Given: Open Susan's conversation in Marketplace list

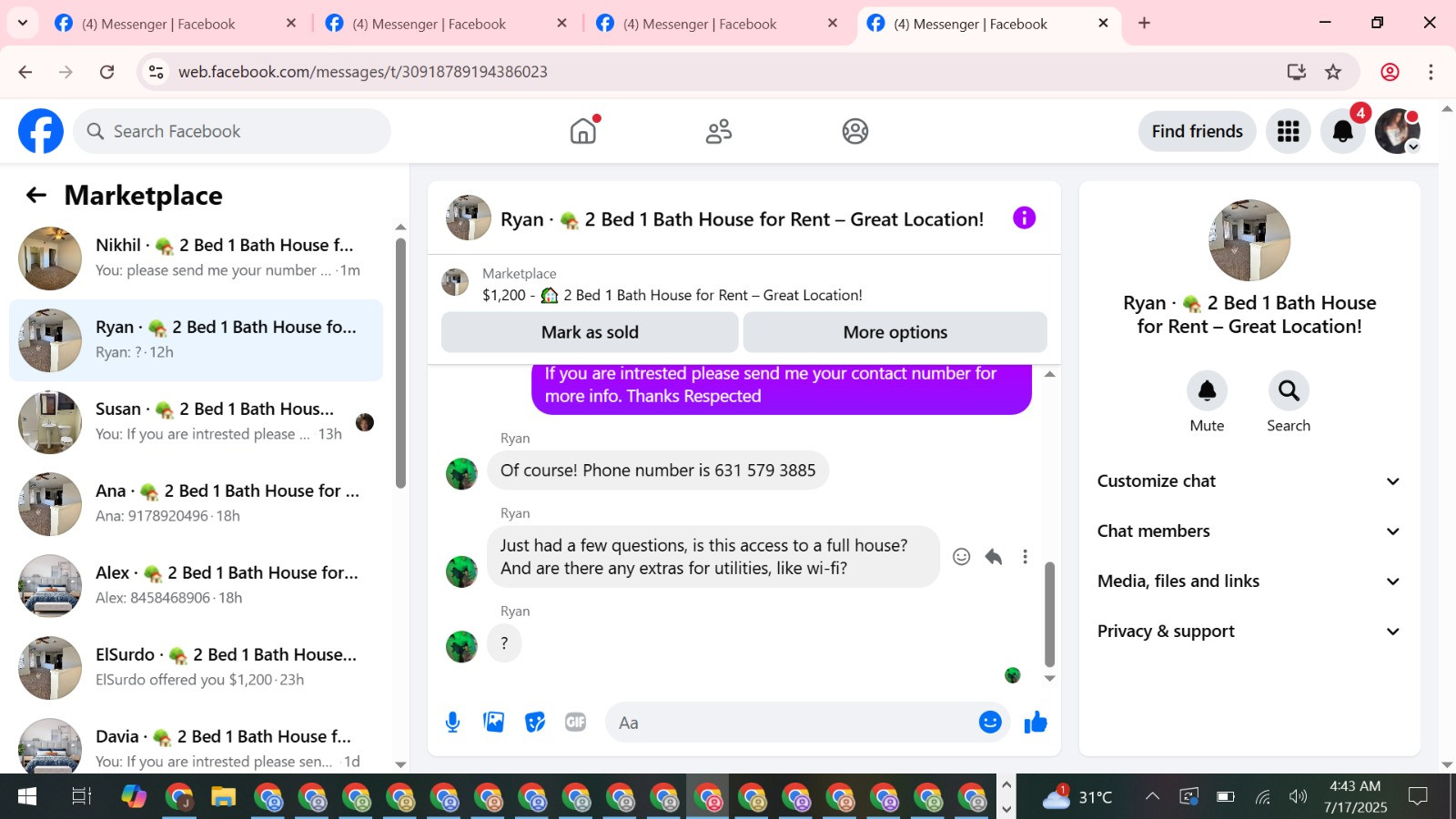Looking at the screenshot, I should pyautogui.click(x=196, y=422).
